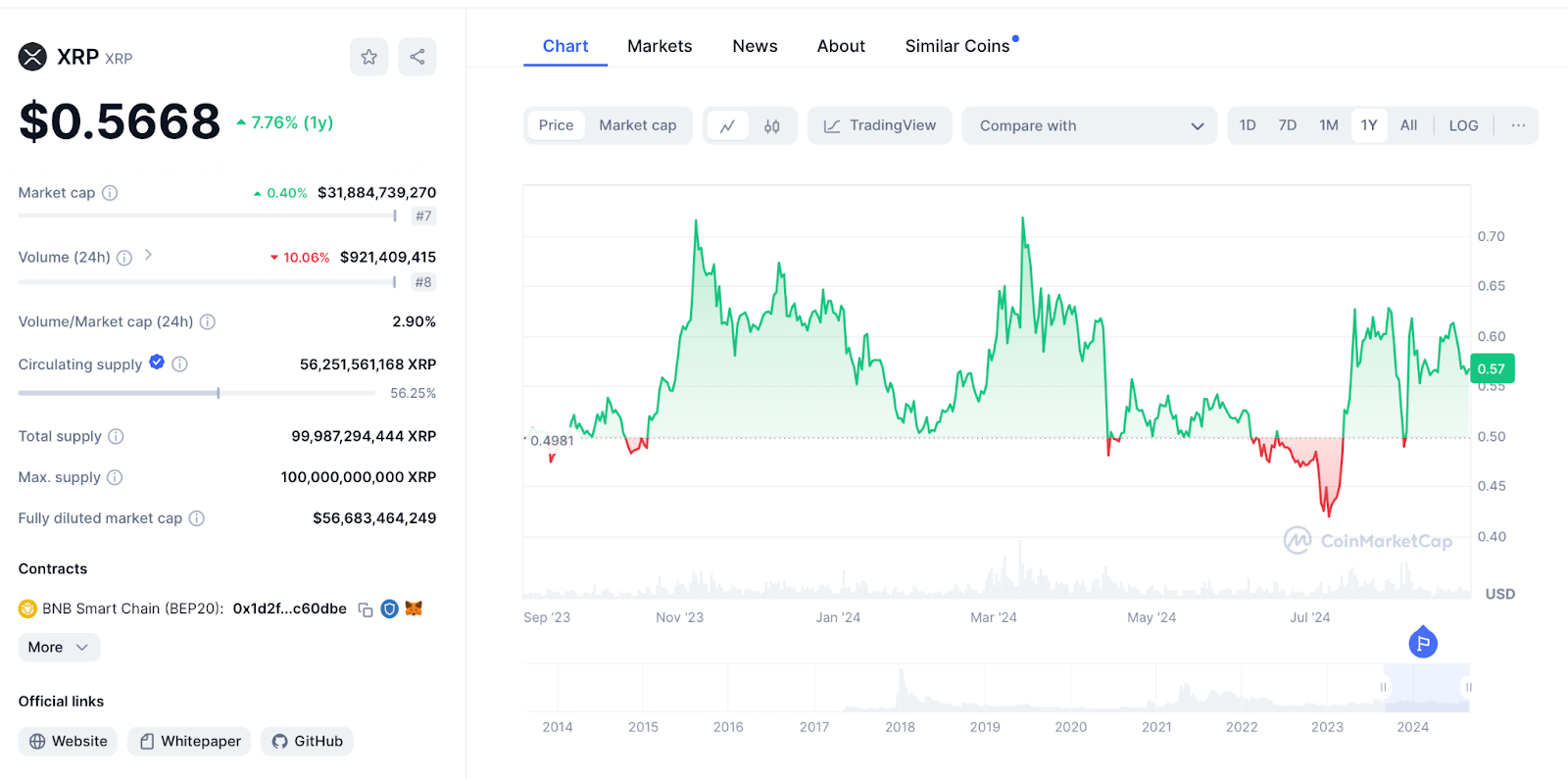
Task: Open Volume (24h) info icon
Action: click(124, 258)
